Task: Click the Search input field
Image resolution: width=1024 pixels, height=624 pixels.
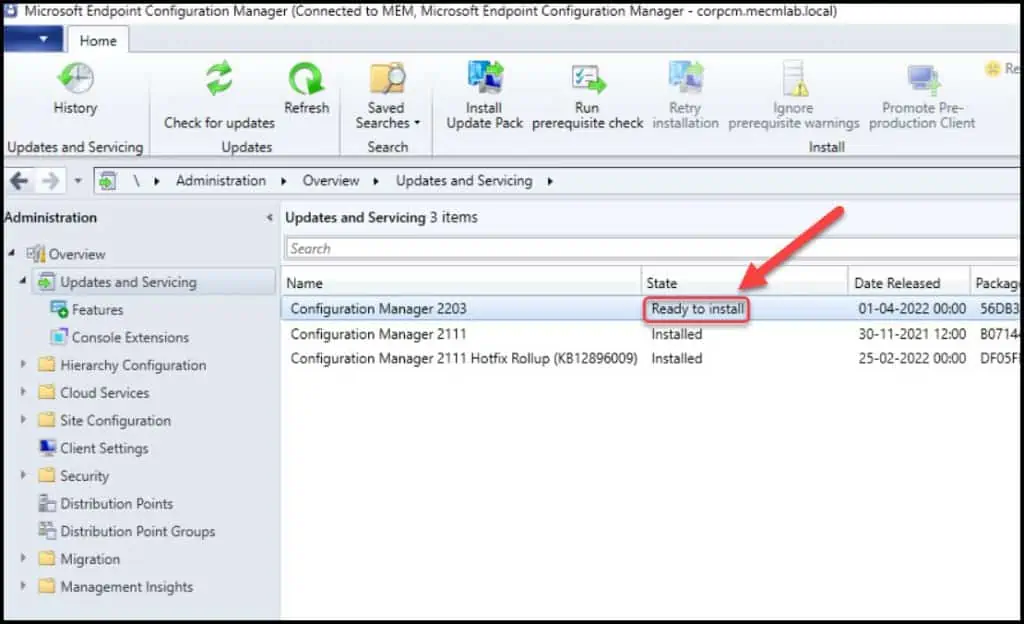Action: tap(652, 249)
